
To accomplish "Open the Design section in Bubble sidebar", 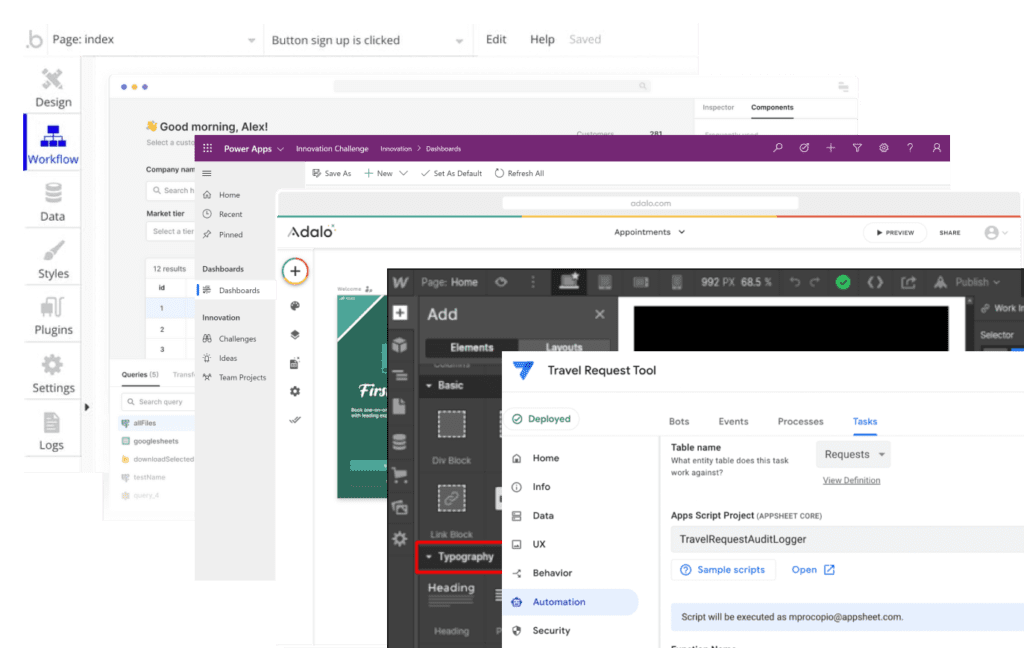I will pyautogui.click(x=53, y=88).
